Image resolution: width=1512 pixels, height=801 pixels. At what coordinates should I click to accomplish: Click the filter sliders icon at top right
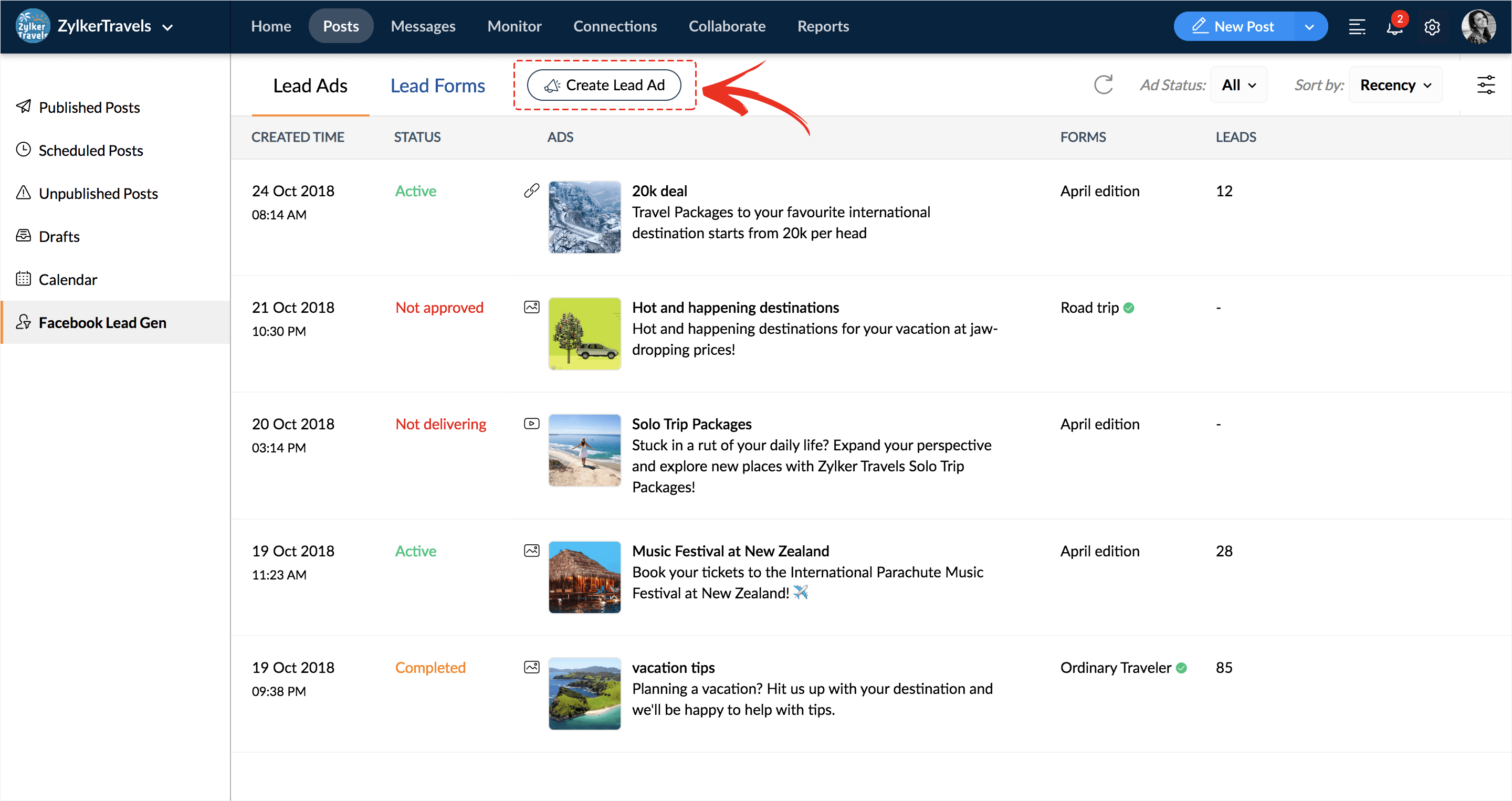[x=1486, y=85]
